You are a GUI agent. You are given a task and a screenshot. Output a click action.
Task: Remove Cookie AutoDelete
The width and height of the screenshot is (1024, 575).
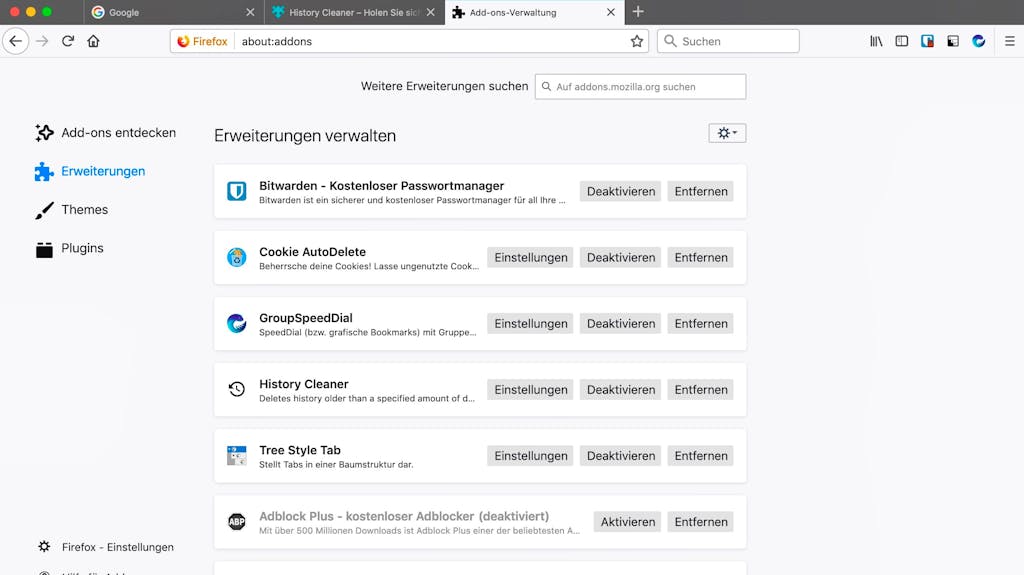(701, 257)
